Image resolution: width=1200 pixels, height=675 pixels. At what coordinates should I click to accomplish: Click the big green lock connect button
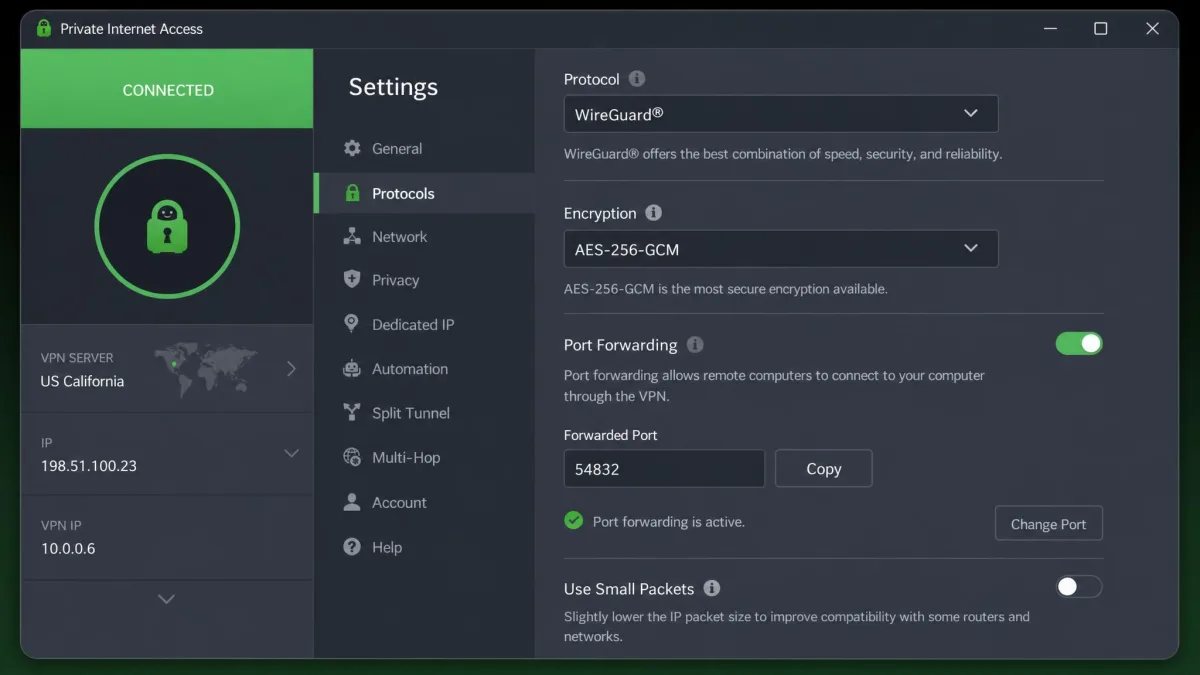[167, 226]
